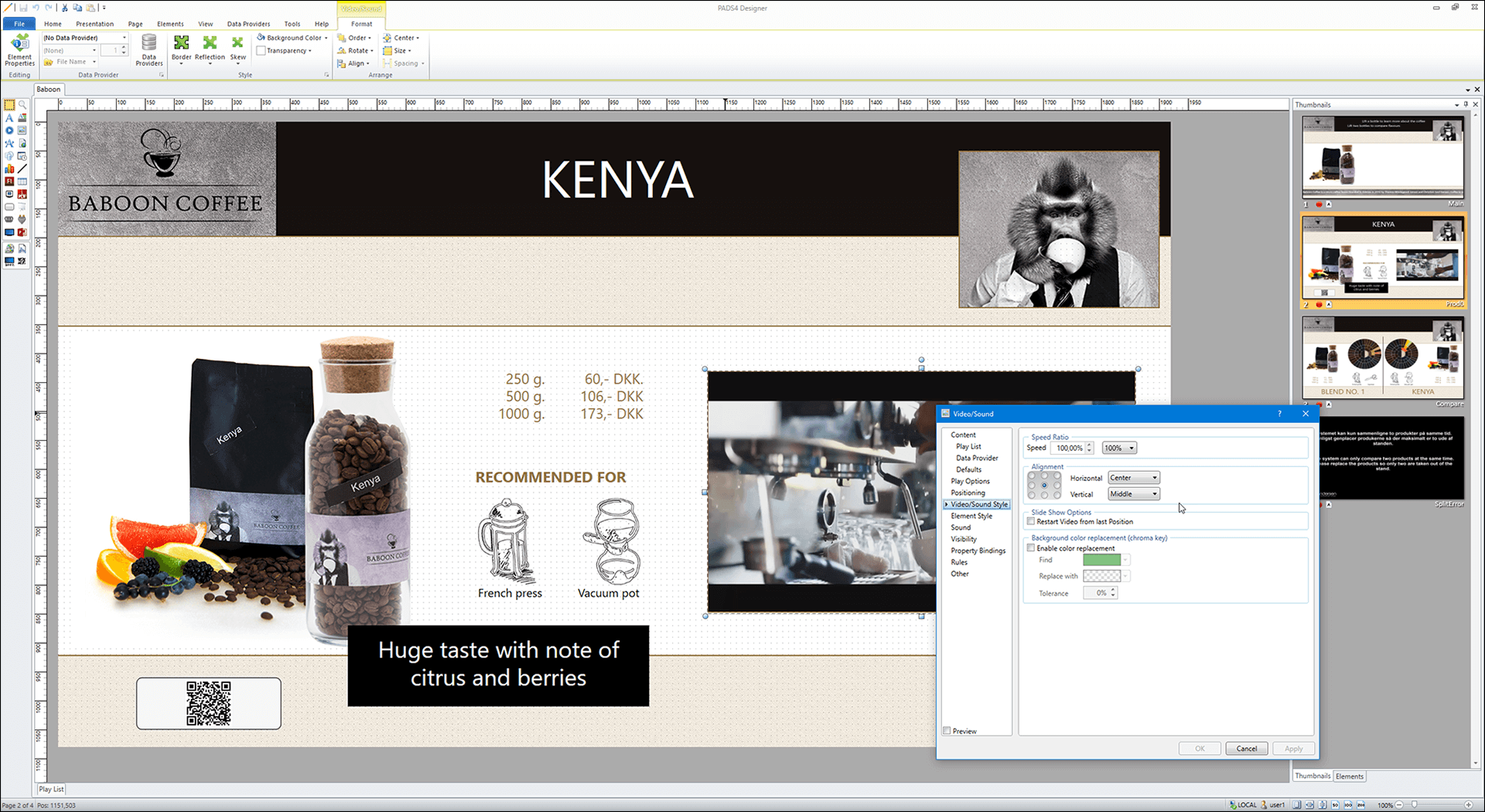Choose the web page element tool

(x=22, y=143)
